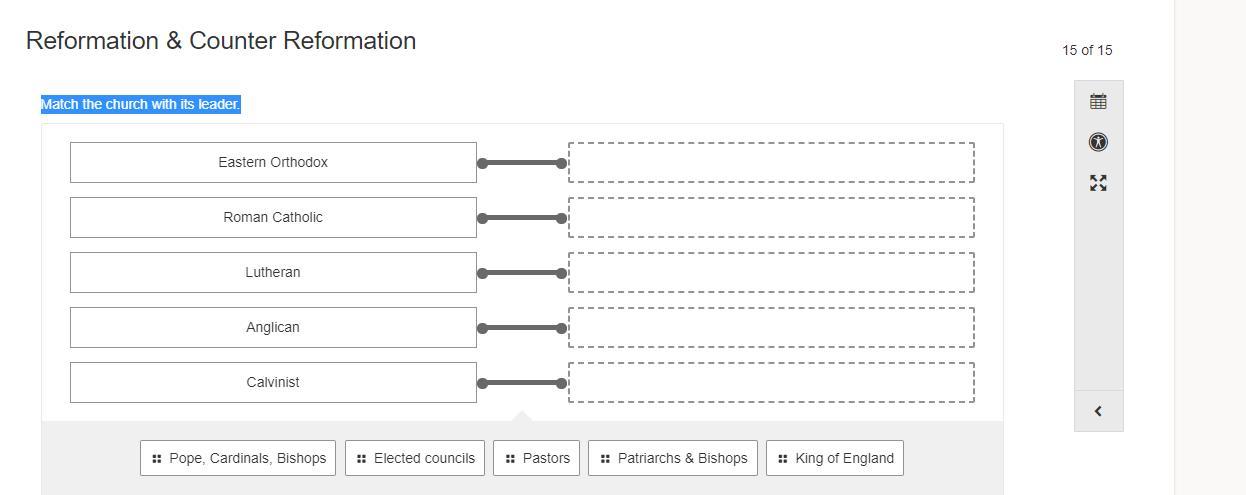Select the King of England chip
1246x495 pixels.
[835, 458]
